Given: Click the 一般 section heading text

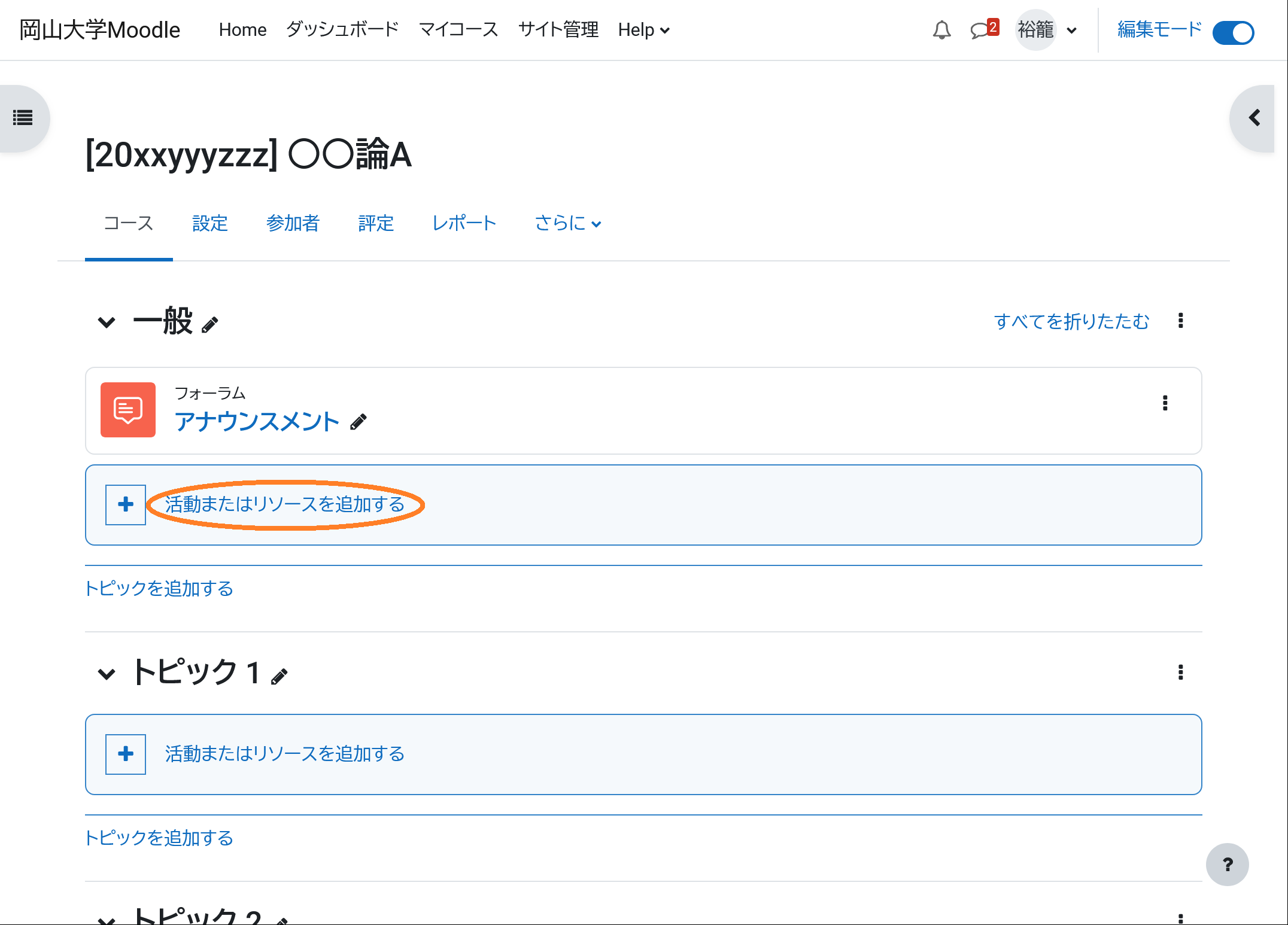Looking at the screenshot, I should (163, 322).
